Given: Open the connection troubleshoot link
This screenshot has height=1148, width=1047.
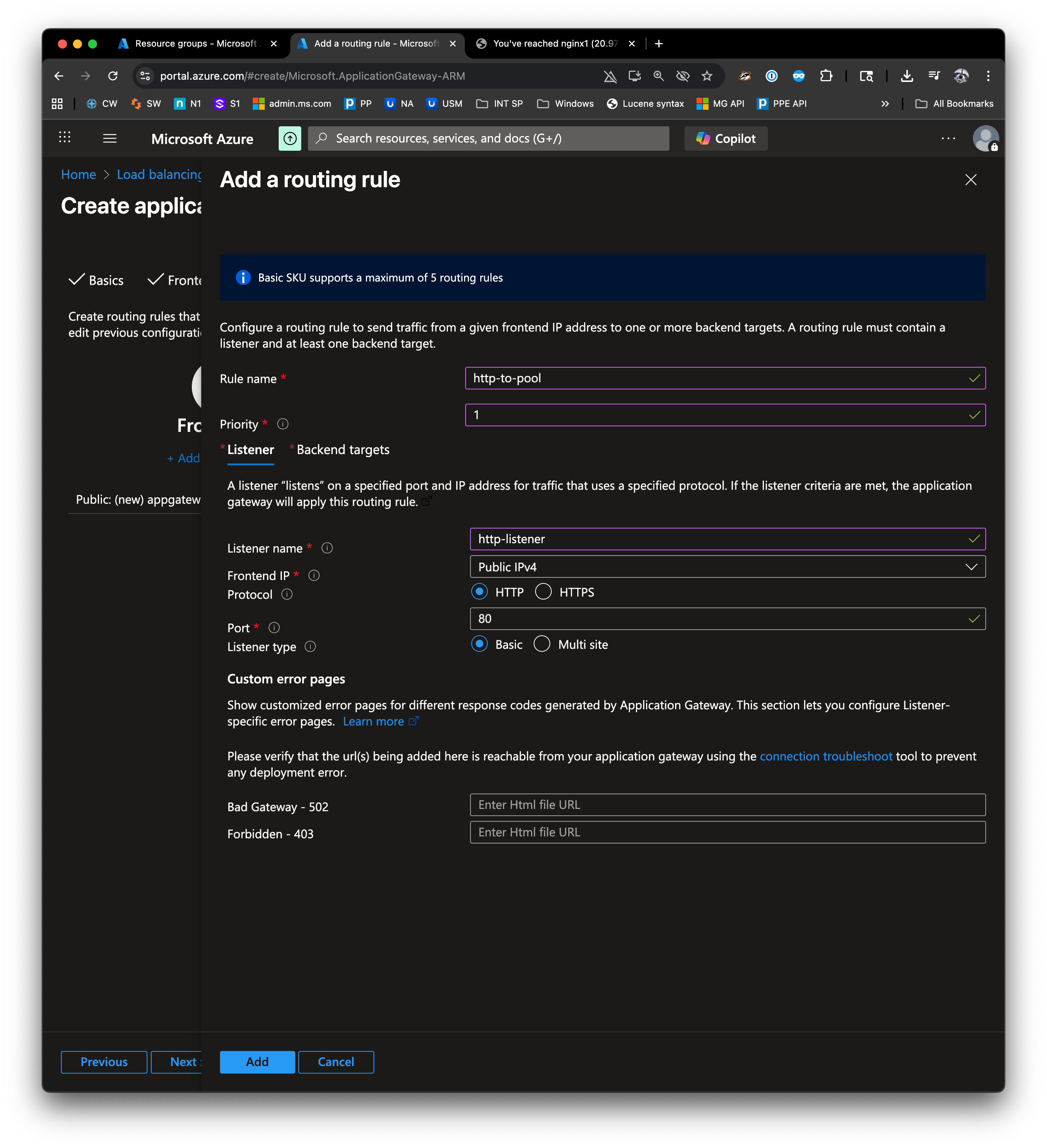Looking at the screenshot, I should [825, 756].
